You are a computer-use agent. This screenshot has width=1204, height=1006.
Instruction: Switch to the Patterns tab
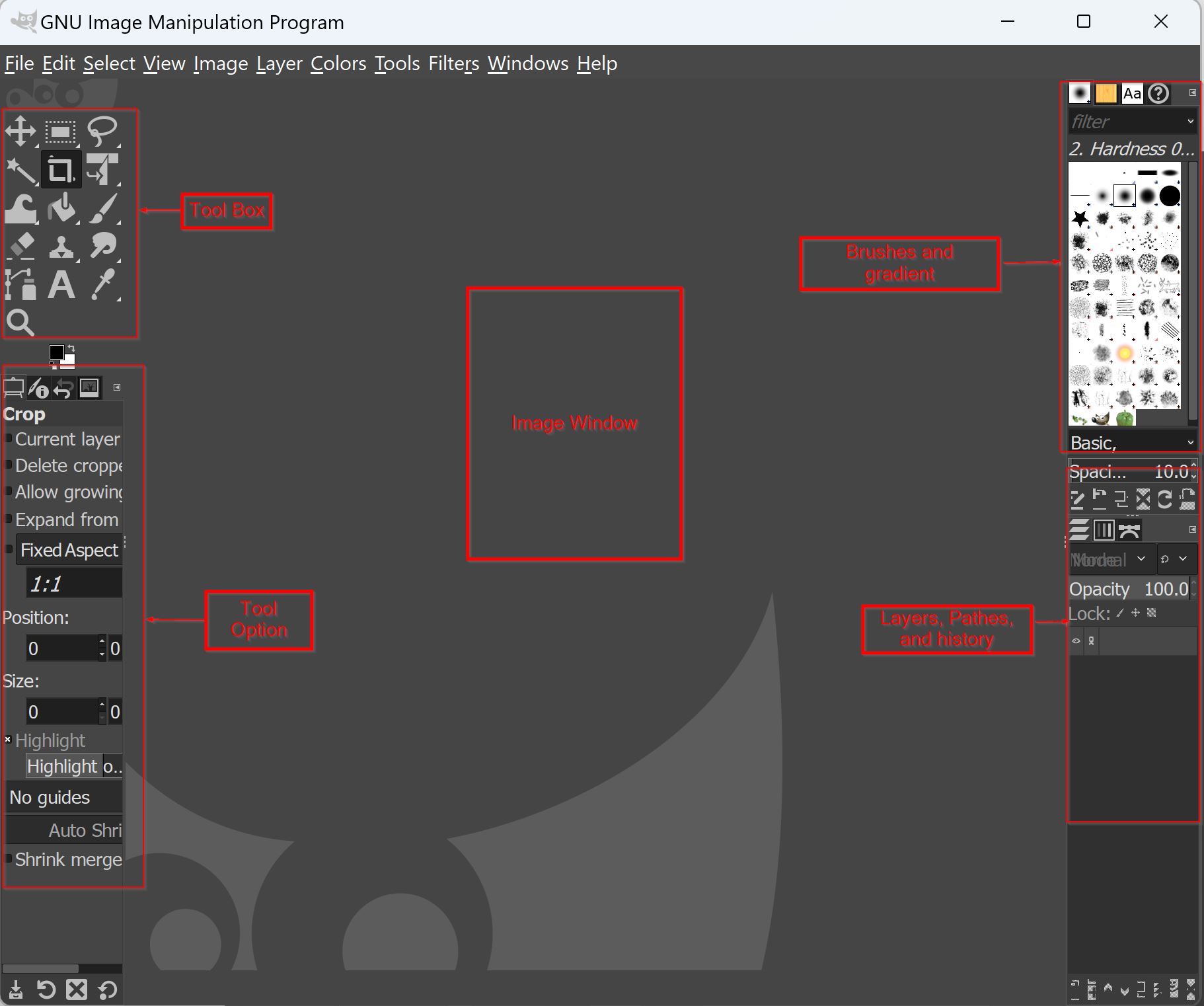pyautogui.click(x=1106, y=93)
